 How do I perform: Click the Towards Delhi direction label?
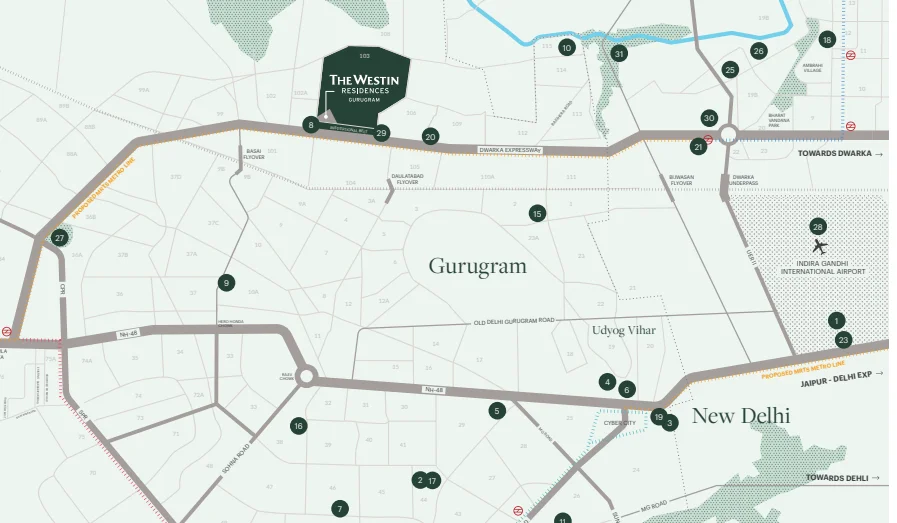tap(844, 478)
